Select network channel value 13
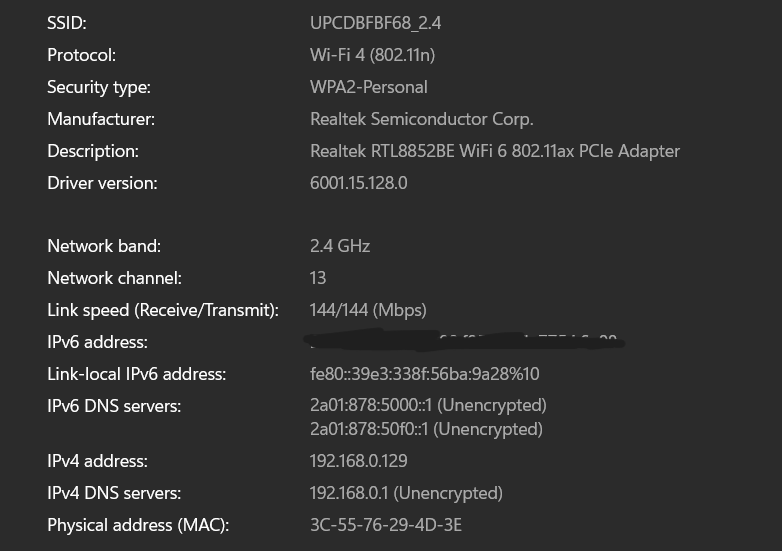 coord(318,278)
